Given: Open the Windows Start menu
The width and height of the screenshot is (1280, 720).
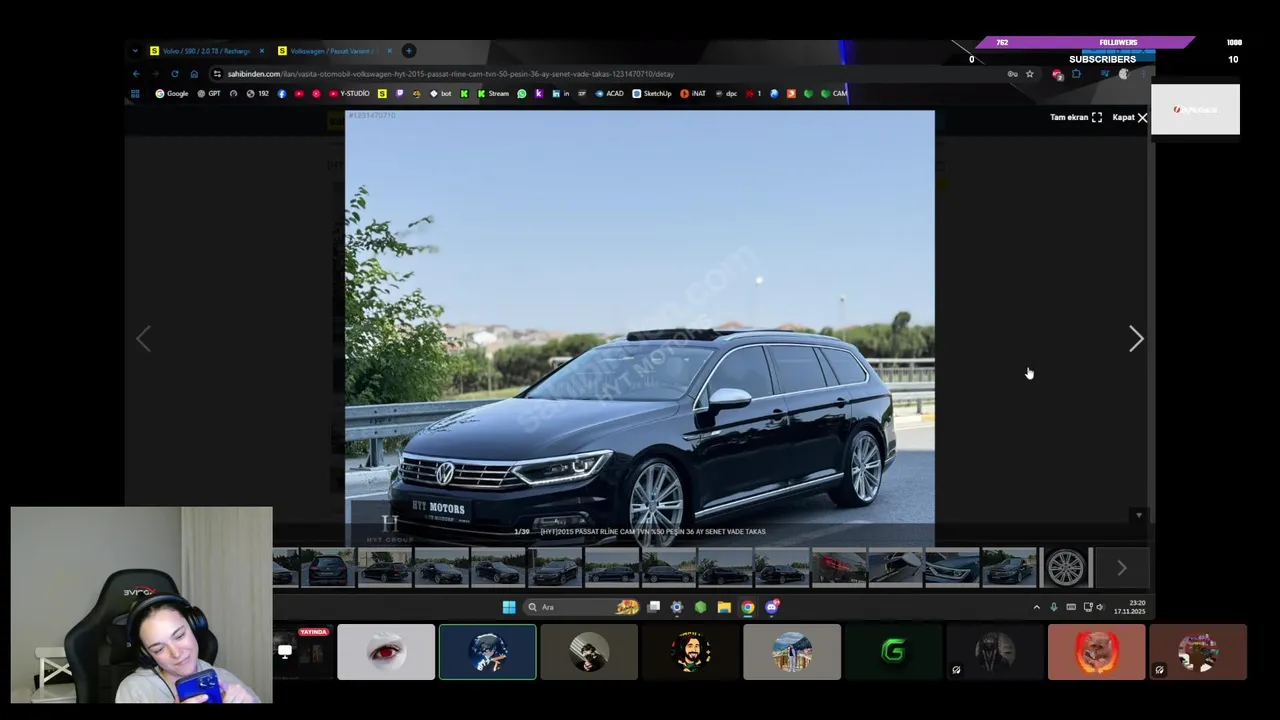Looking at the screenshot, I should pyautogui.click(x=509, y=607).
